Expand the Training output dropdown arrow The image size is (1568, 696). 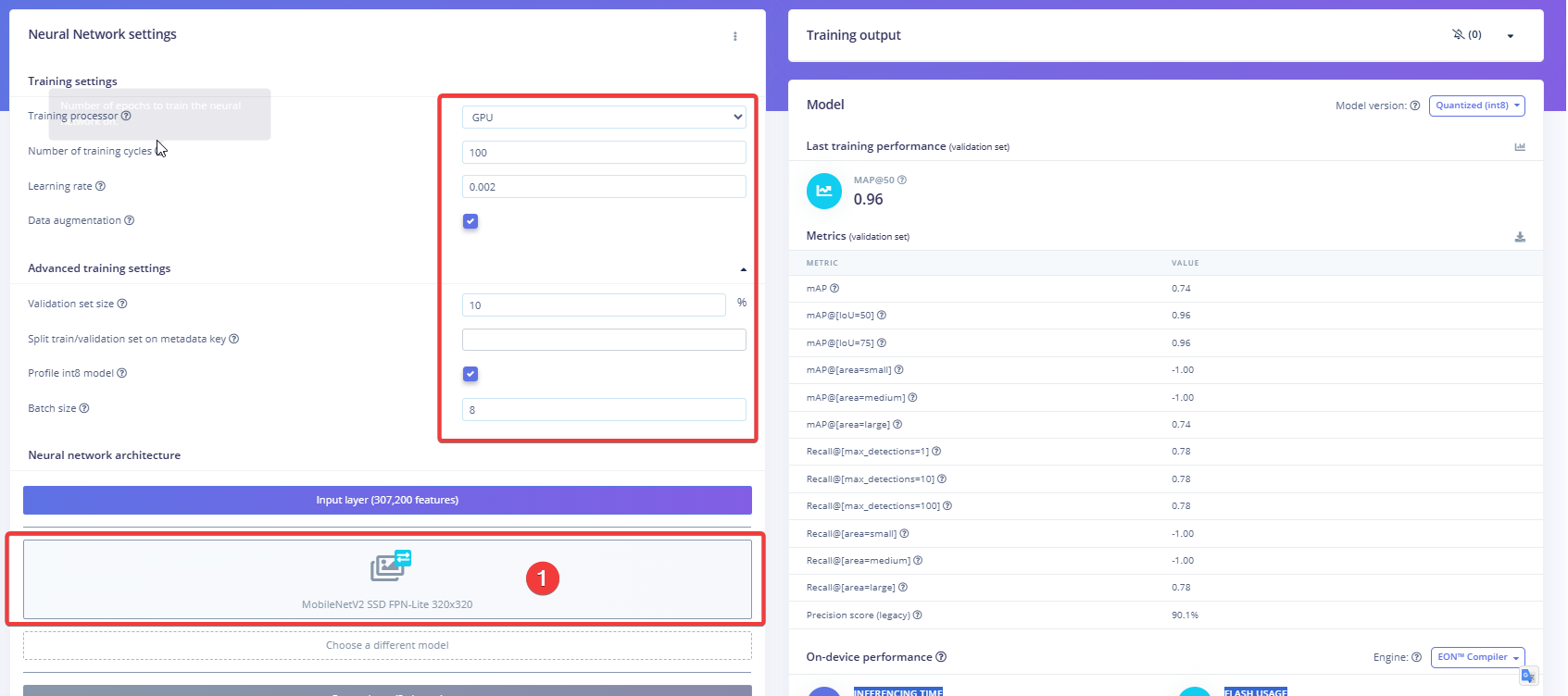(x=1511, y=36)
